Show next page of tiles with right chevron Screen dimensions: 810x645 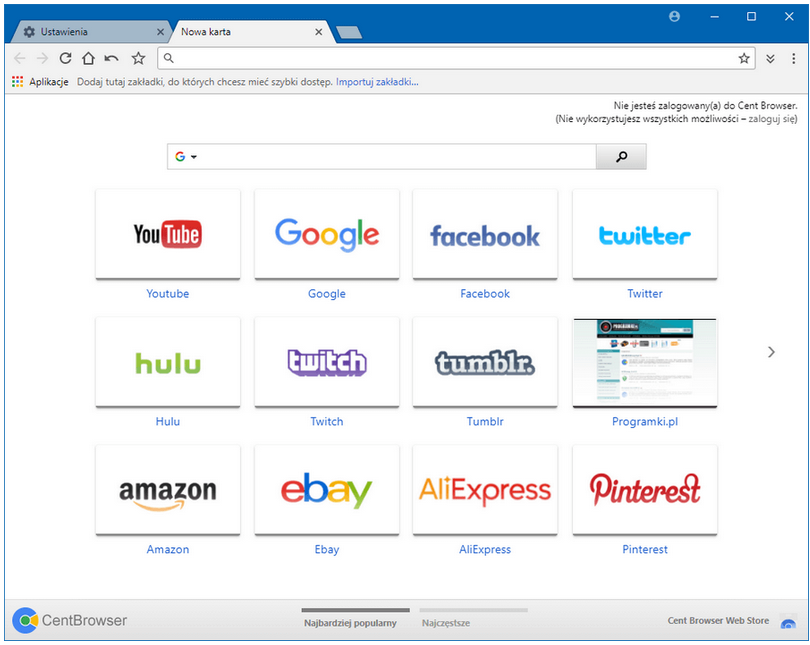click(x=771, y=352)
